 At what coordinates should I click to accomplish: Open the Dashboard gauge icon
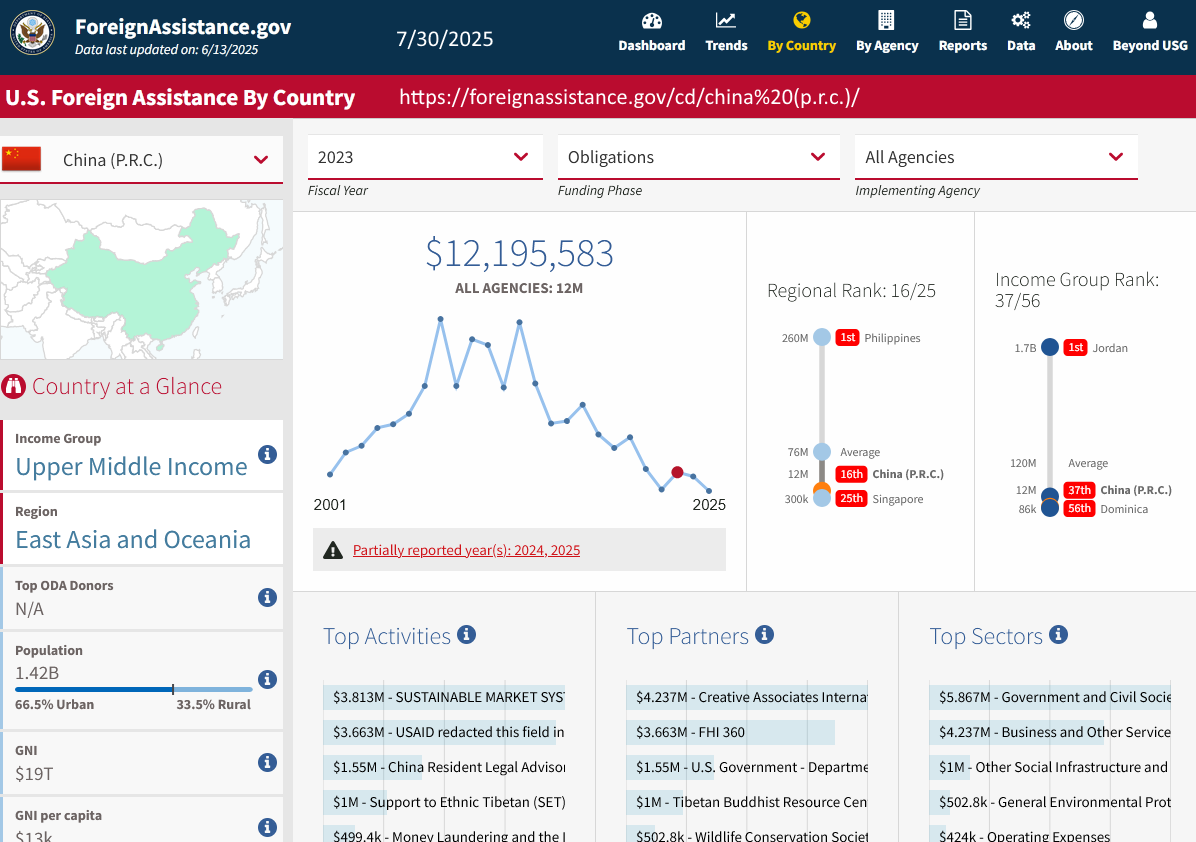651,21
